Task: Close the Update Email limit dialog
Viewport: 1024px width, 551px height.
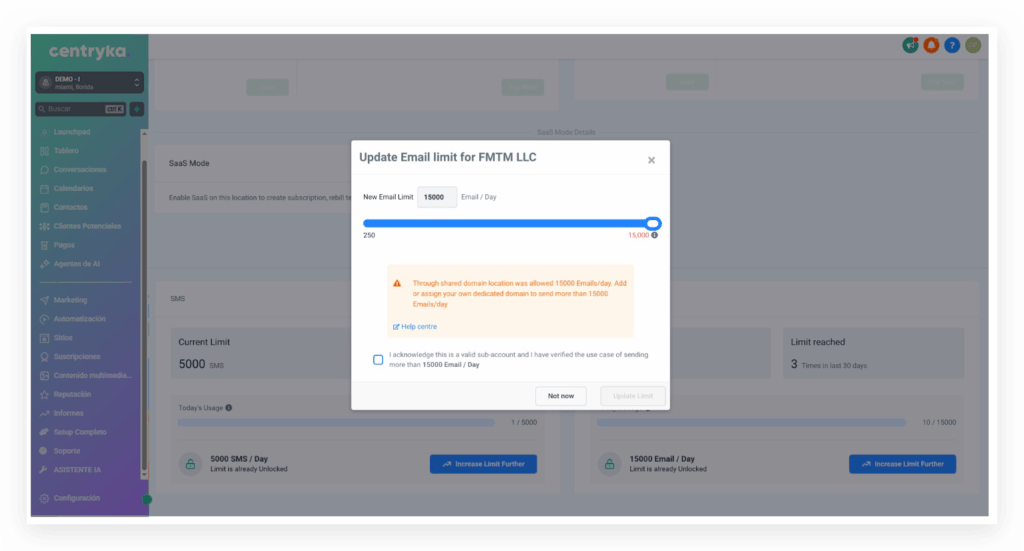Action: [651, 160]
